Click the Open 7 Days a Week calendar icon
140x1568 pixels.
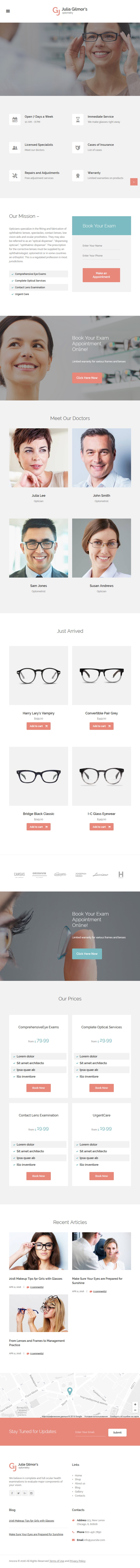15,119
